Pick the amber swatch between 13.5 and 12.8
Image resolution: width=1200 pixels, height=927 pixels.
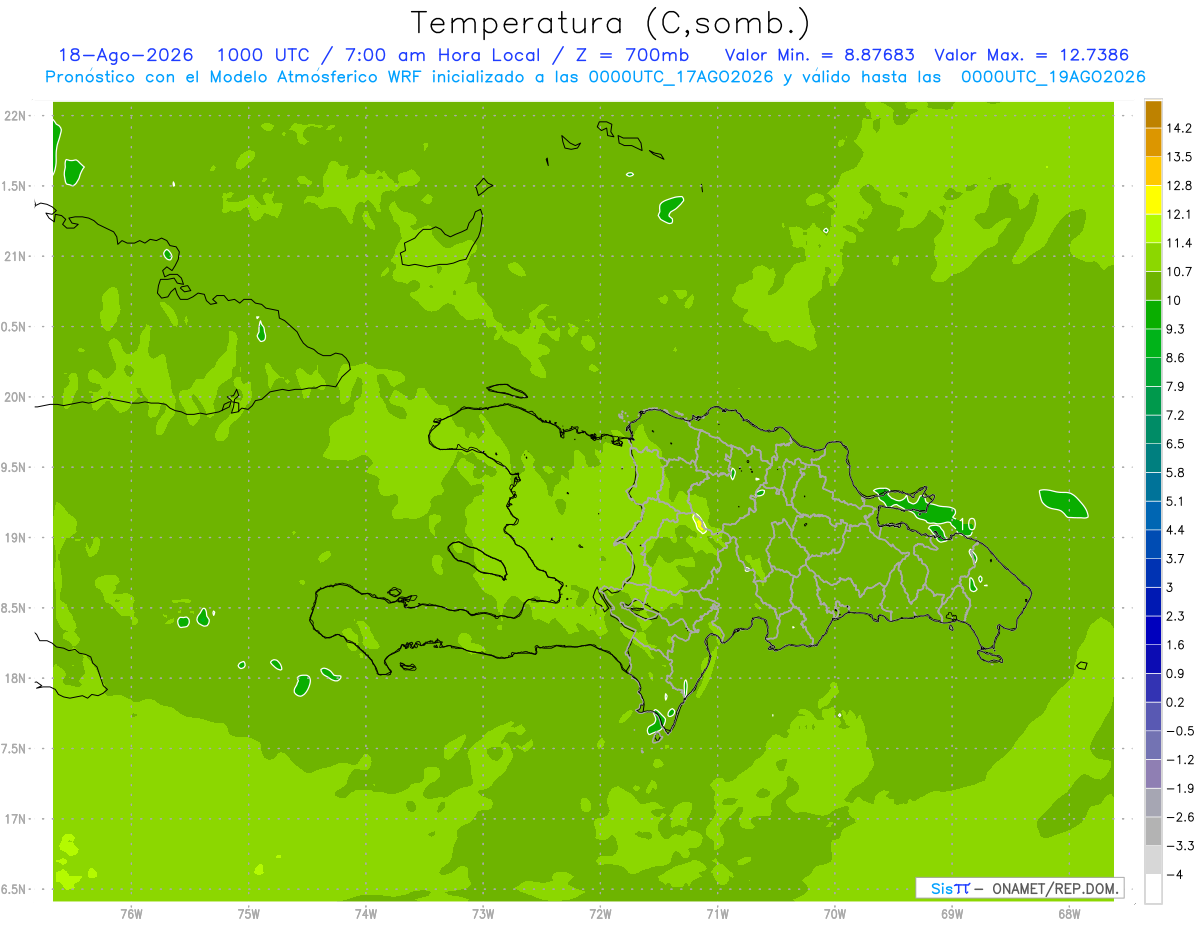1153,171
